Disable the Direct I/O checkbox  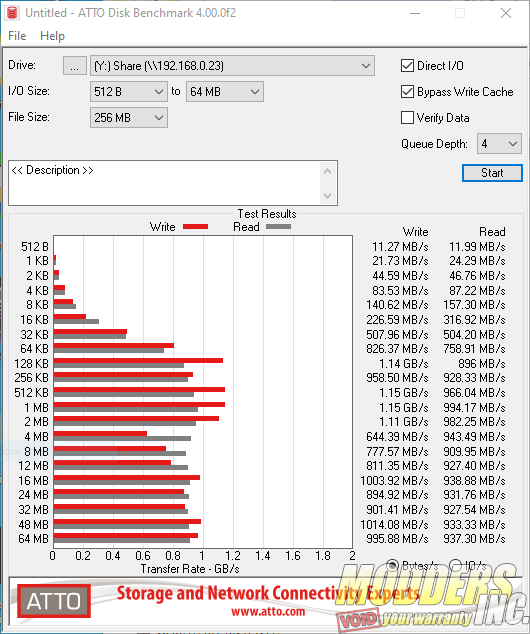pos(407,66)
